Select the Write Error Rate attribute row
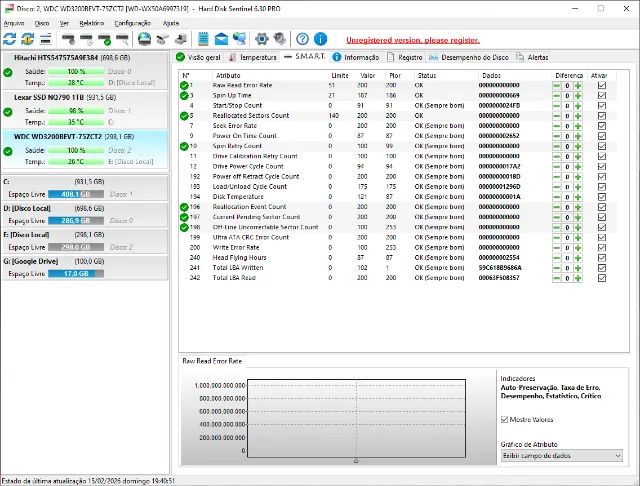The width and height of the screenshot is (640, 486). [398, 248]
